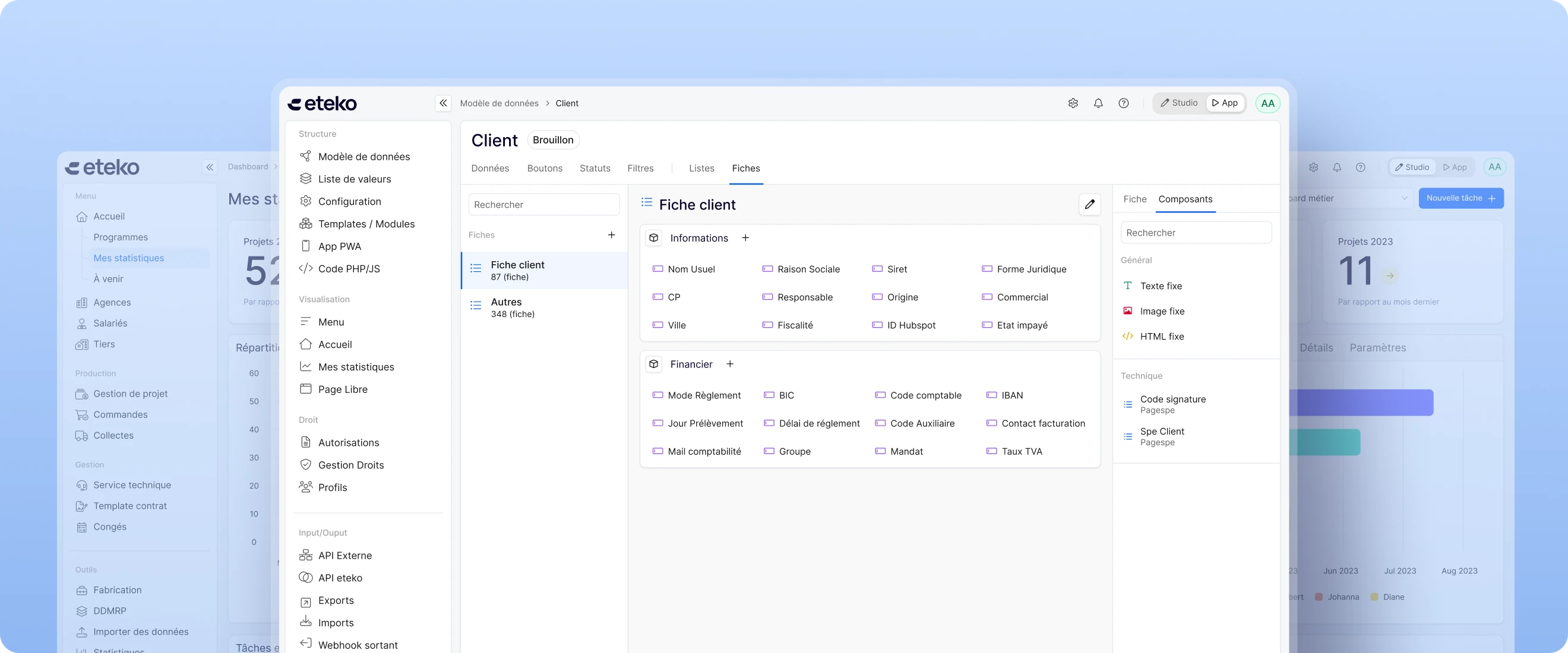1568x653 pixels.
Task: Click the API Externe network icon
Action: pyautogui.click(x=305, y=555)
